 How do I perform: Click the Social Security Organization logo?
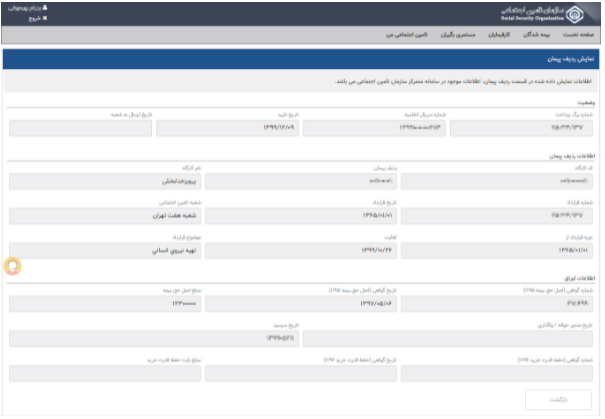pos(574,15)
